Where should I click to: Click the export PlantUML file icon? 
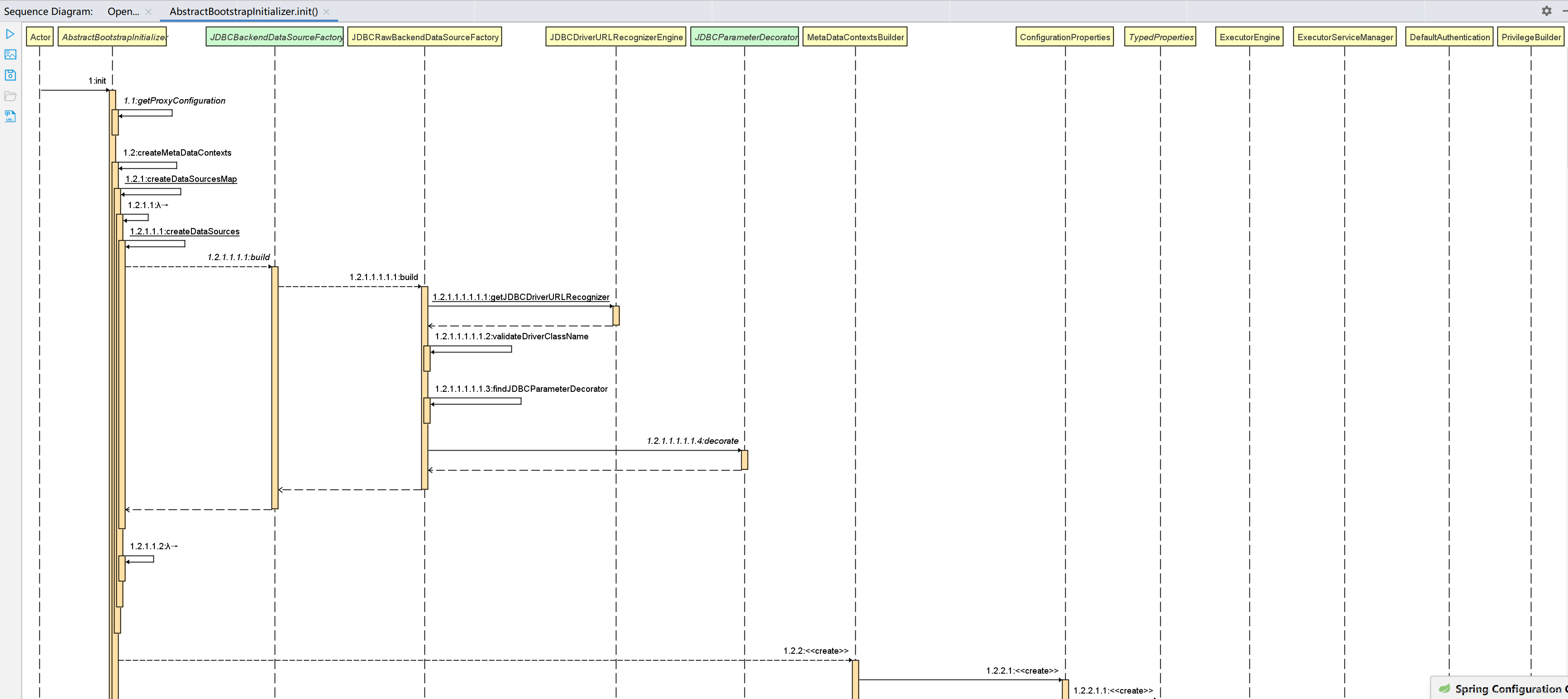pyautogui.click(x=10, y=116)
